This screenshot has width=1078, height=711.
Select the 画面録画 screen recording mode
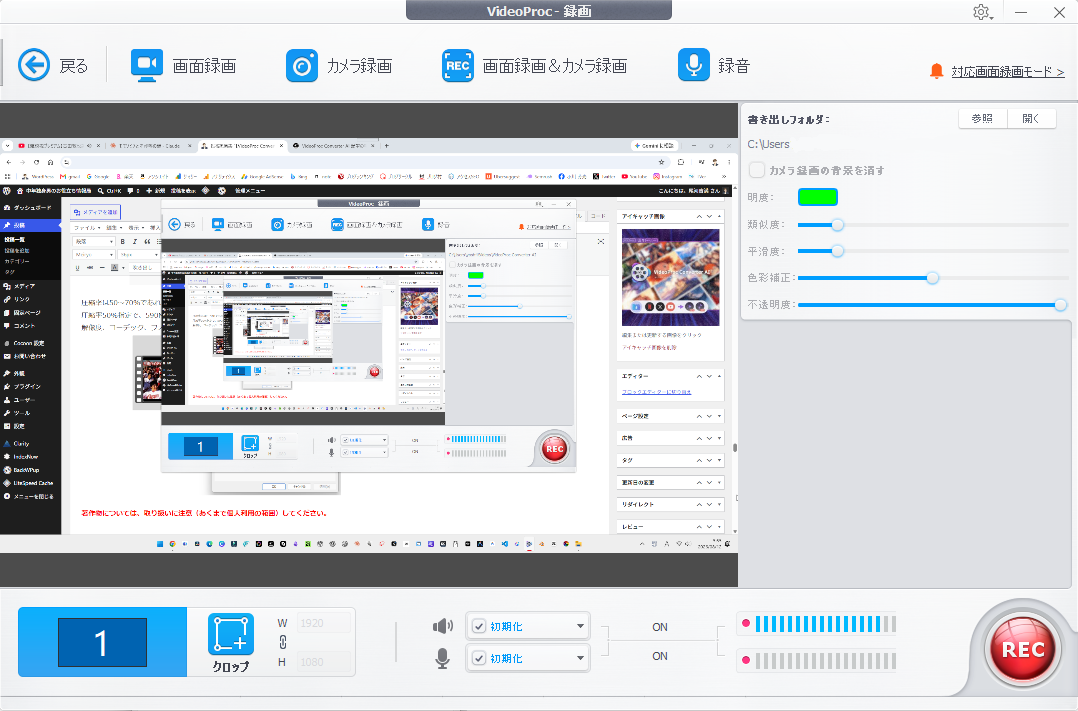pyautogui.click(x=183, y=65)
